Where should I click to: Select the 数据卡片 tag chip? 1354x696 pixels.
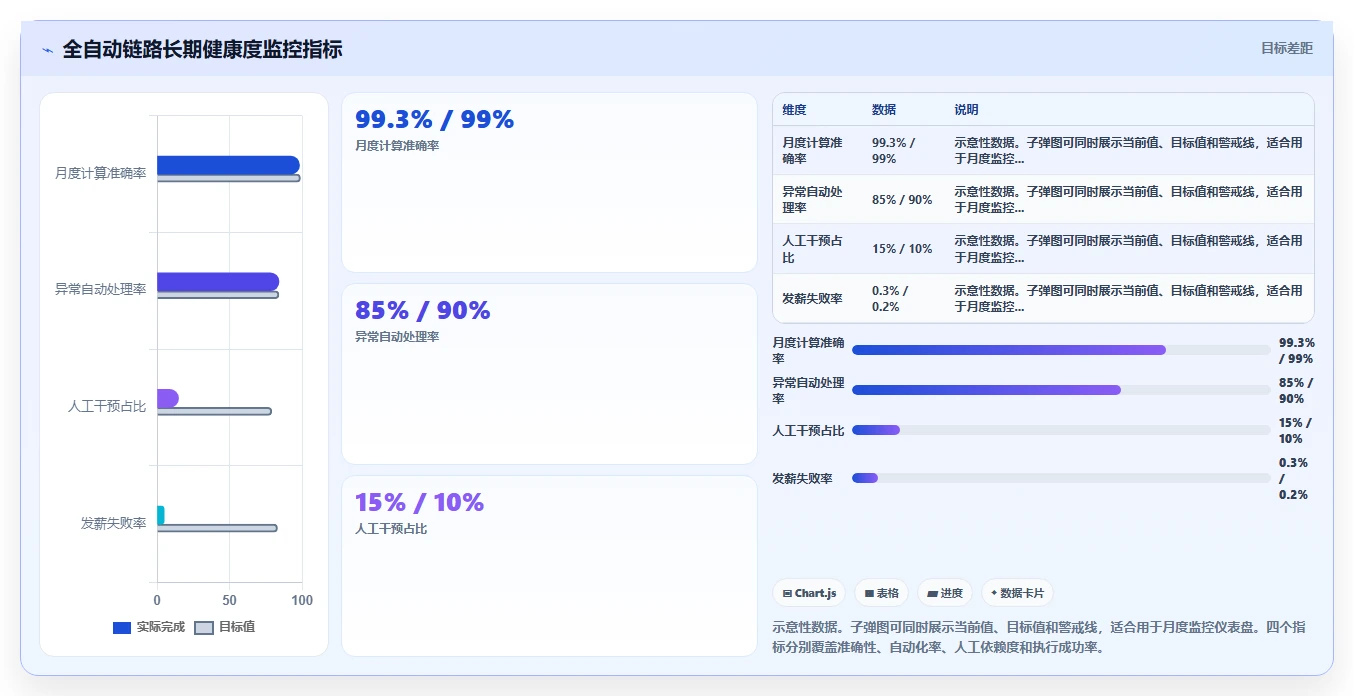point(1017,593)
